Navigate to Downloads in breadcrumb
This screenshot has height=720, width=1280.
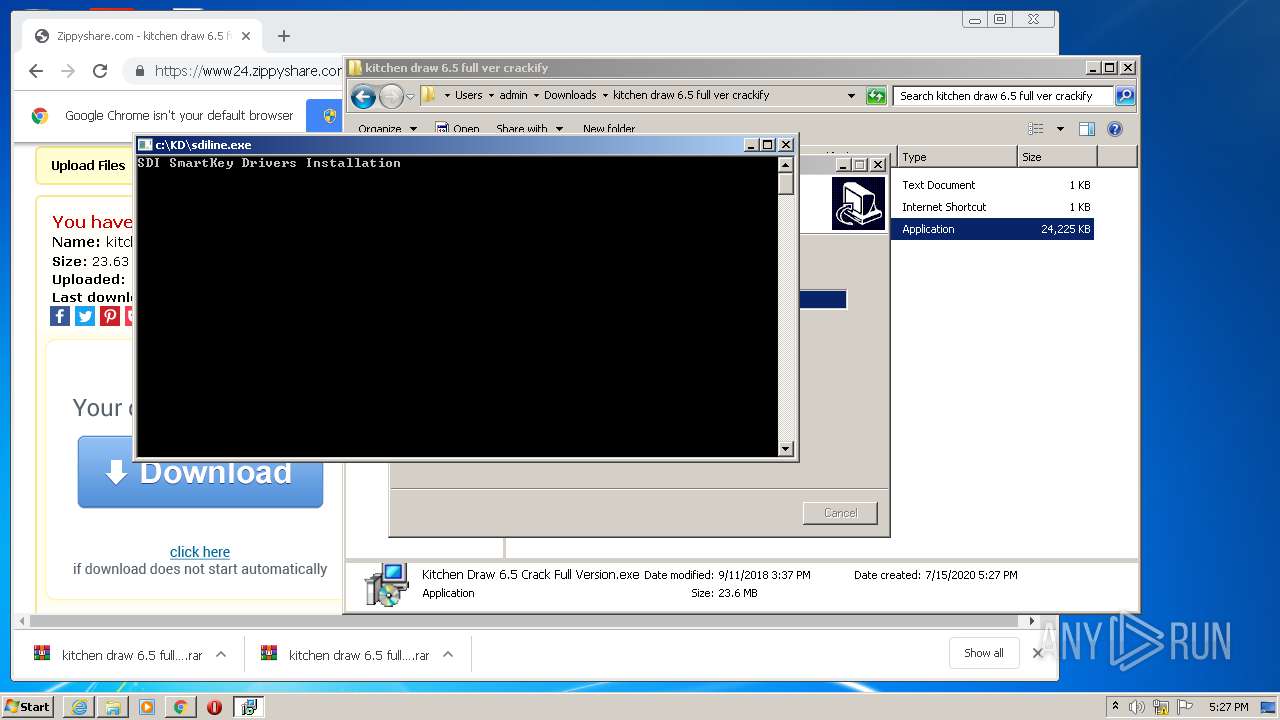(570, 95)
